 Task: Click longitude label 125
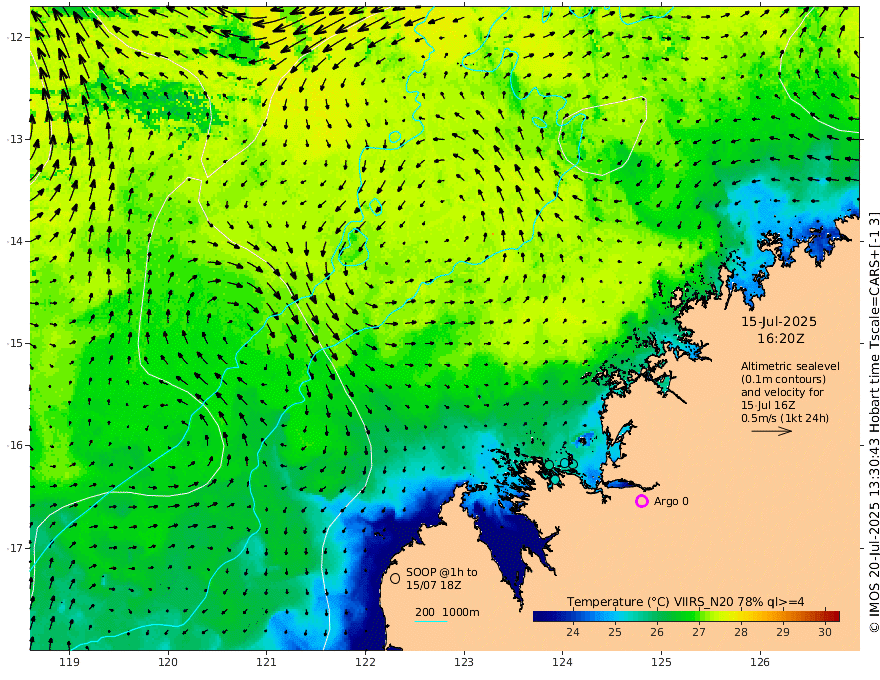pos(661,662)
